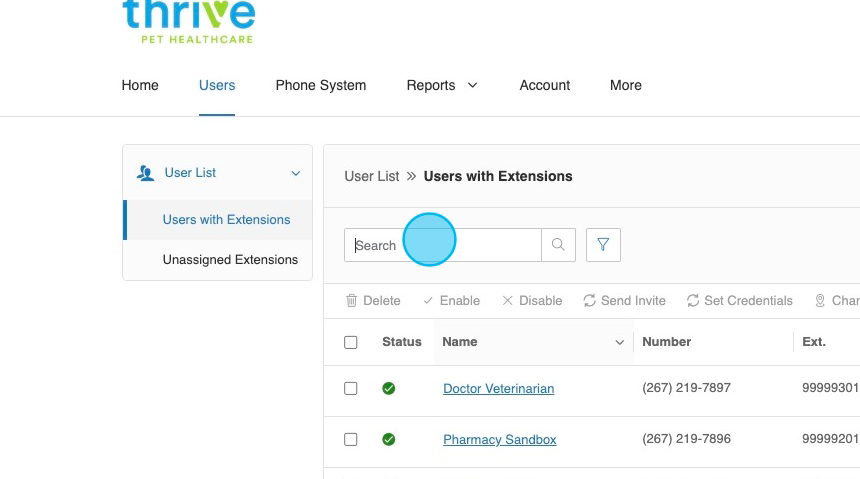This screenshot has width=860, height=479.
Task: Check the box for Doctor Veterinarian row
Action: pyautogui.click(x=351, y=389)
